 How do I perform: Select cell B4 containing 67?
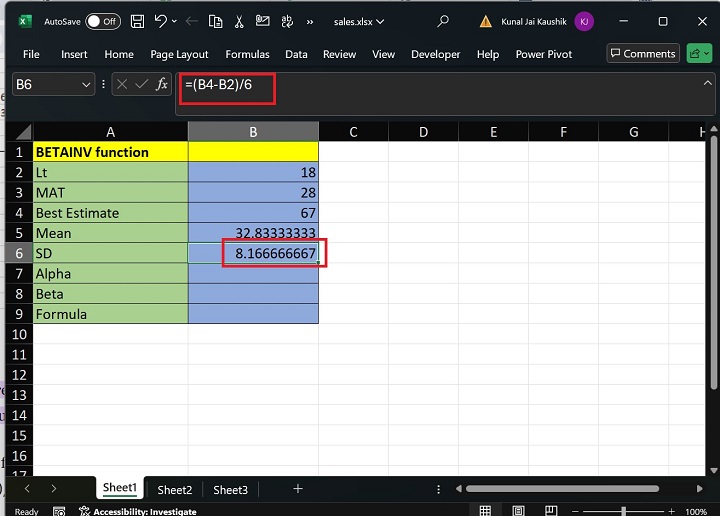pos(253,213)
